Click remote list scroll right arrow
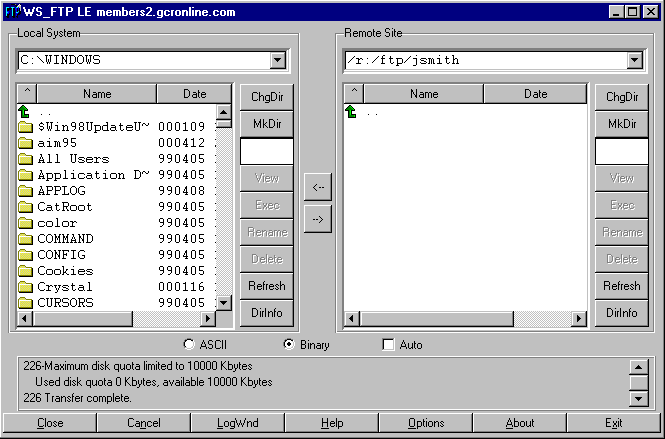The width and height of the screenshot is (665, 439). point(579,319)
